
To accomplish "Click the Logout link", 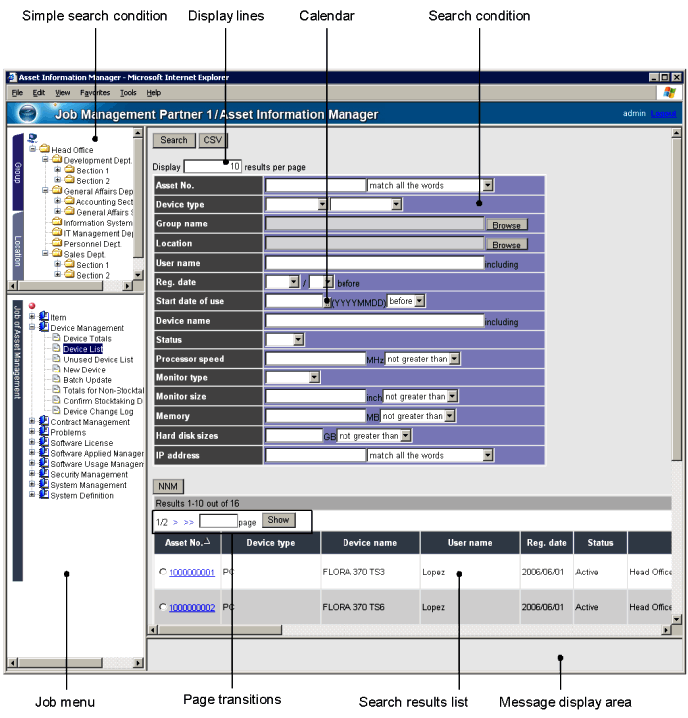I will tap(663, 113).
